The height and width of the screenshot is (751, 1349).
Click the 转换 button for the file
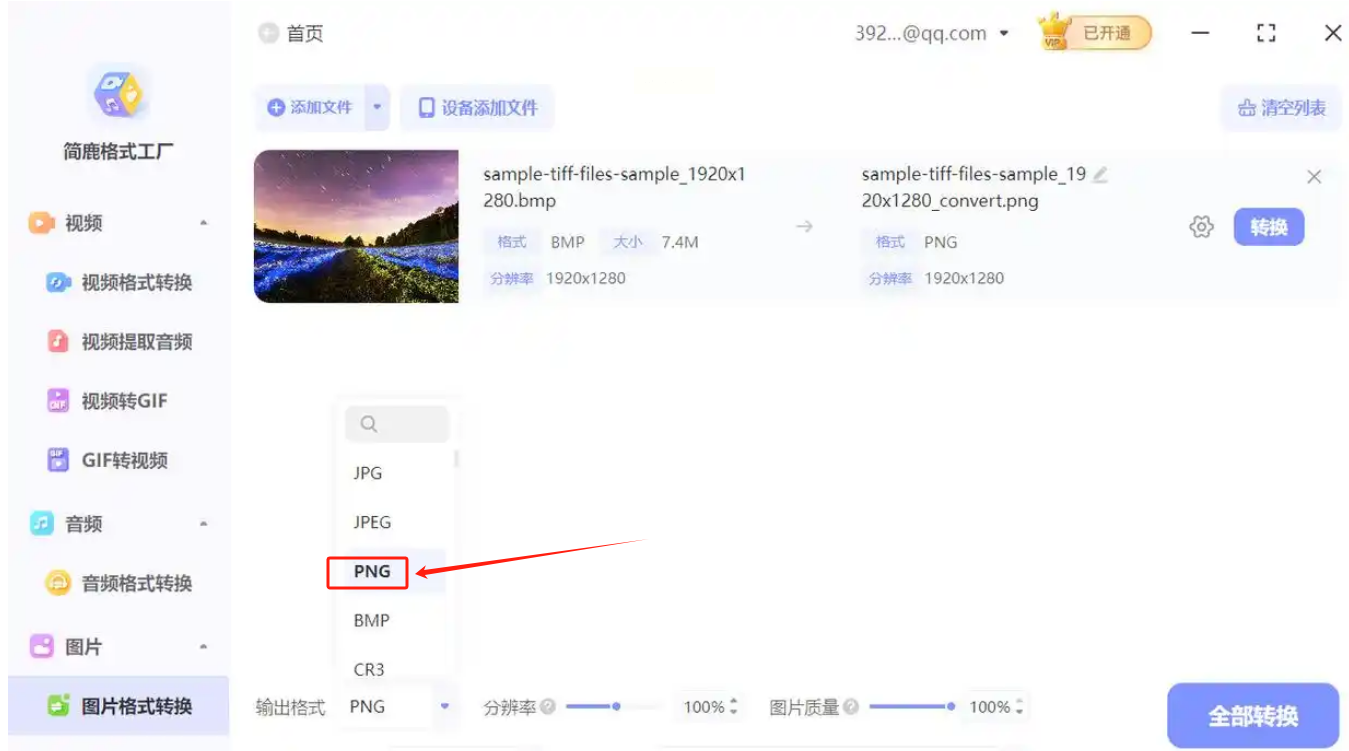pyautogui.click(x=1269, y=227)
